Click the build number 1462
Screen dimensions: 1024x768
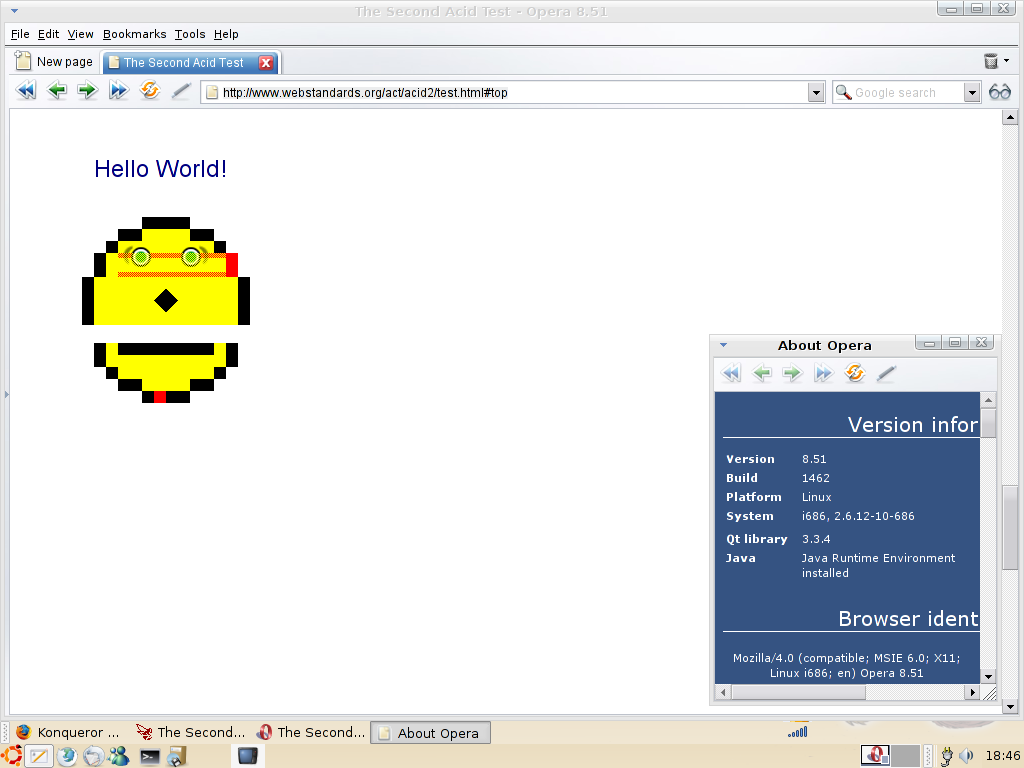click(816, 478)
